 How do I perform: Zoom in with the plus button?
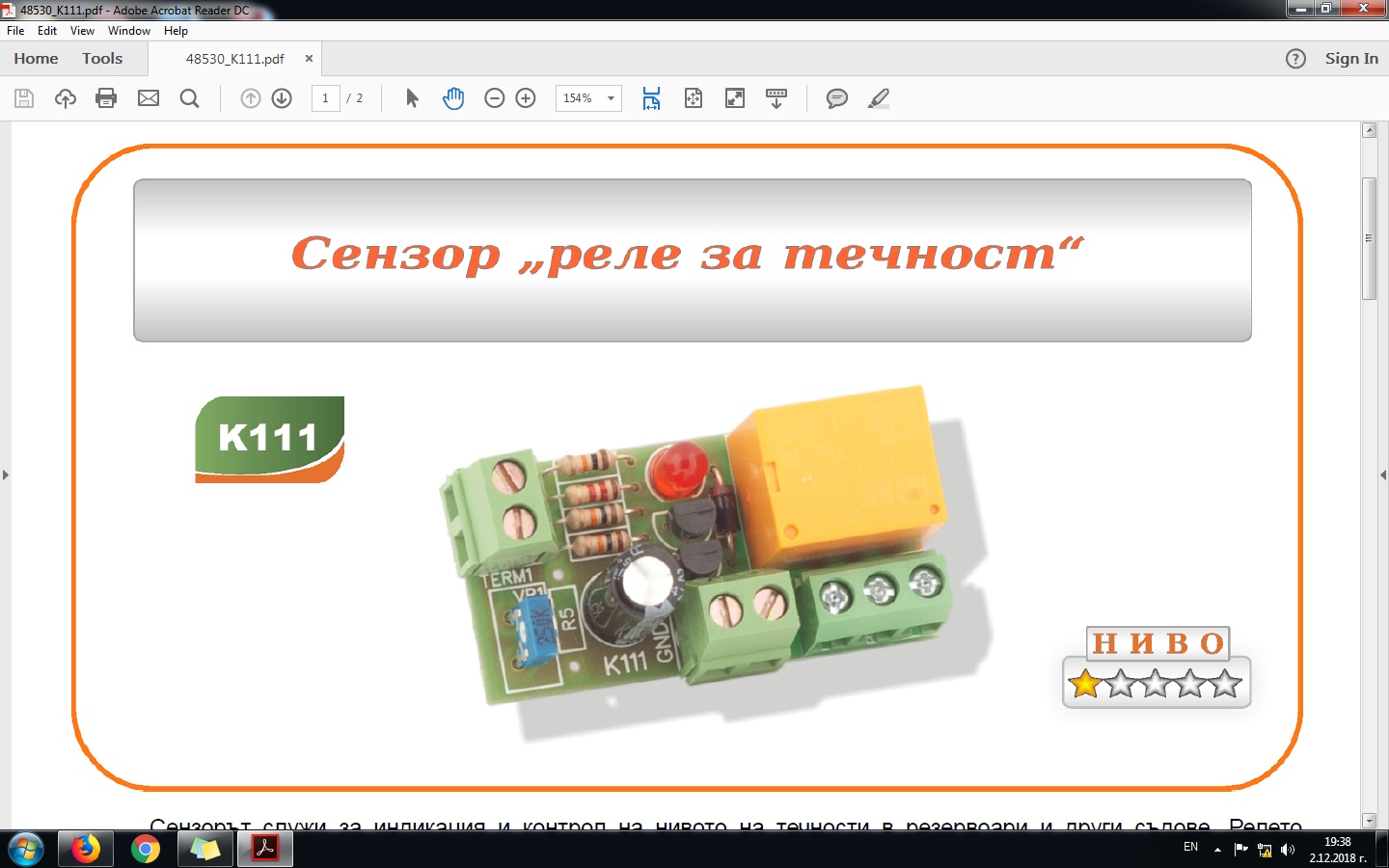coord(526,98)
